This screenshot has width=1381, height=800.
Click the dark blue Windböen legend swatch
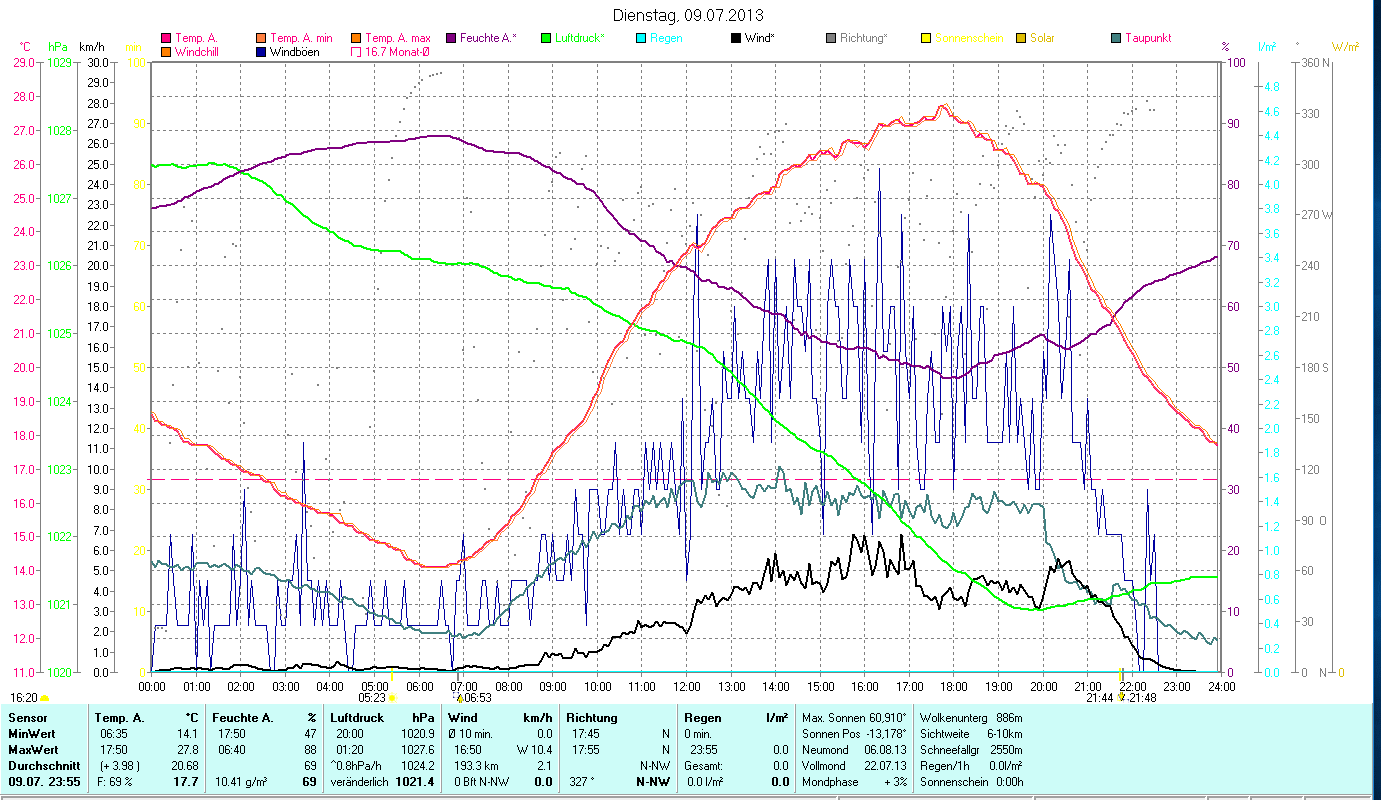pyautogui.click(x=262, y=52)
